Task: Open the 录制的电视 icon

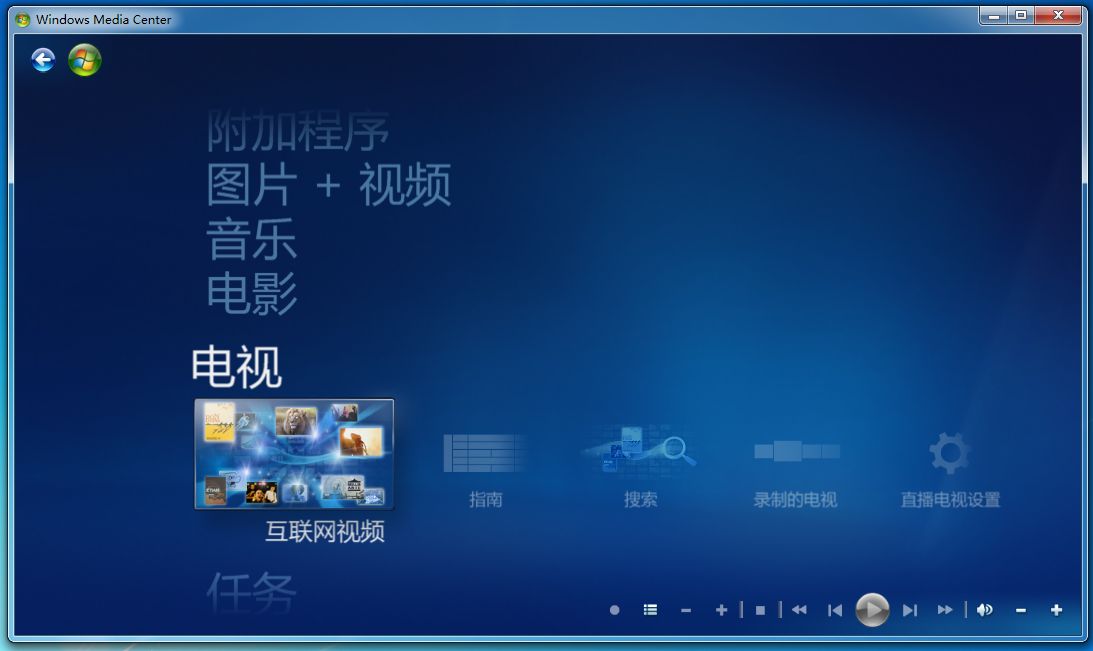Action: (x=797, y=451)
